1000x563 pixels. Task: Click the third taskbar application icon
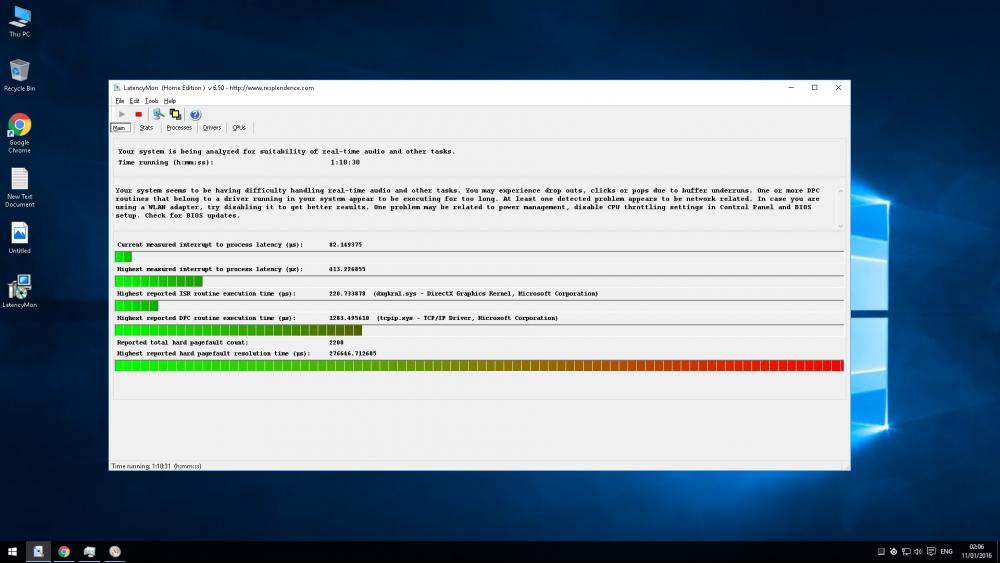point(89,552)
